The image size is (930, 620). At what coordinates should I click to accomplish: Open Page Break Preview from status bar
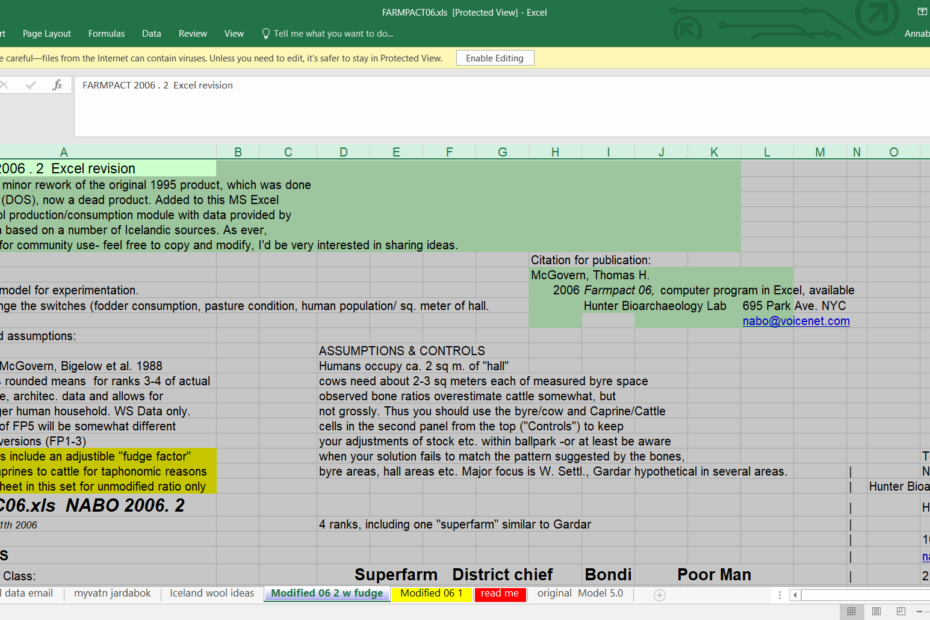point(901,611)
